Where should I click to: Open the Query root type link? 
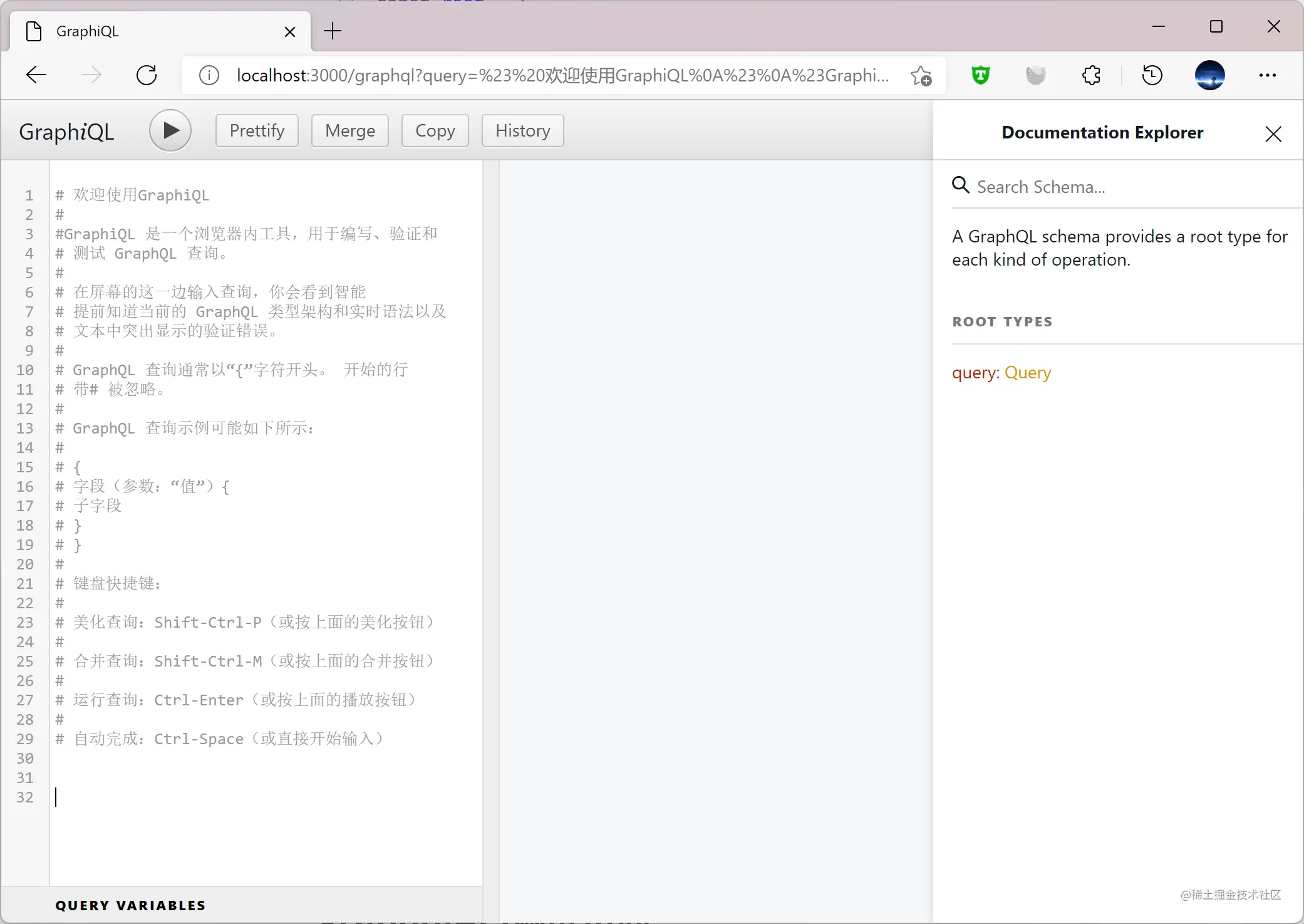(x=1028, y=373)
